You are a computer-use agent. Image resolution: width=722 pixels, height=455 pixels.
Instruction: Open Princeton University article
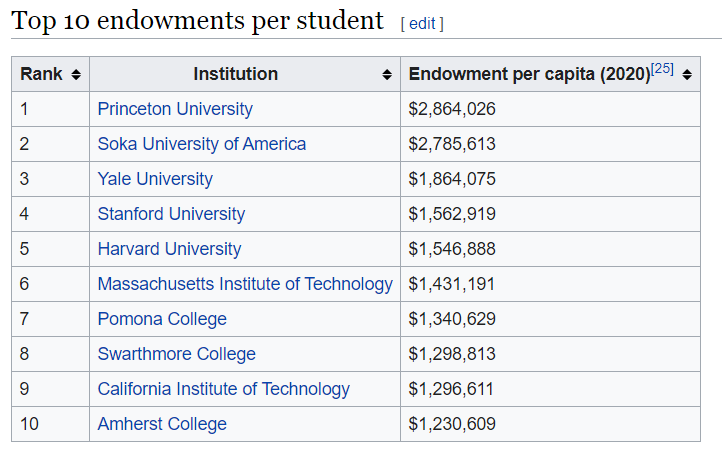(x=175, y=109)
